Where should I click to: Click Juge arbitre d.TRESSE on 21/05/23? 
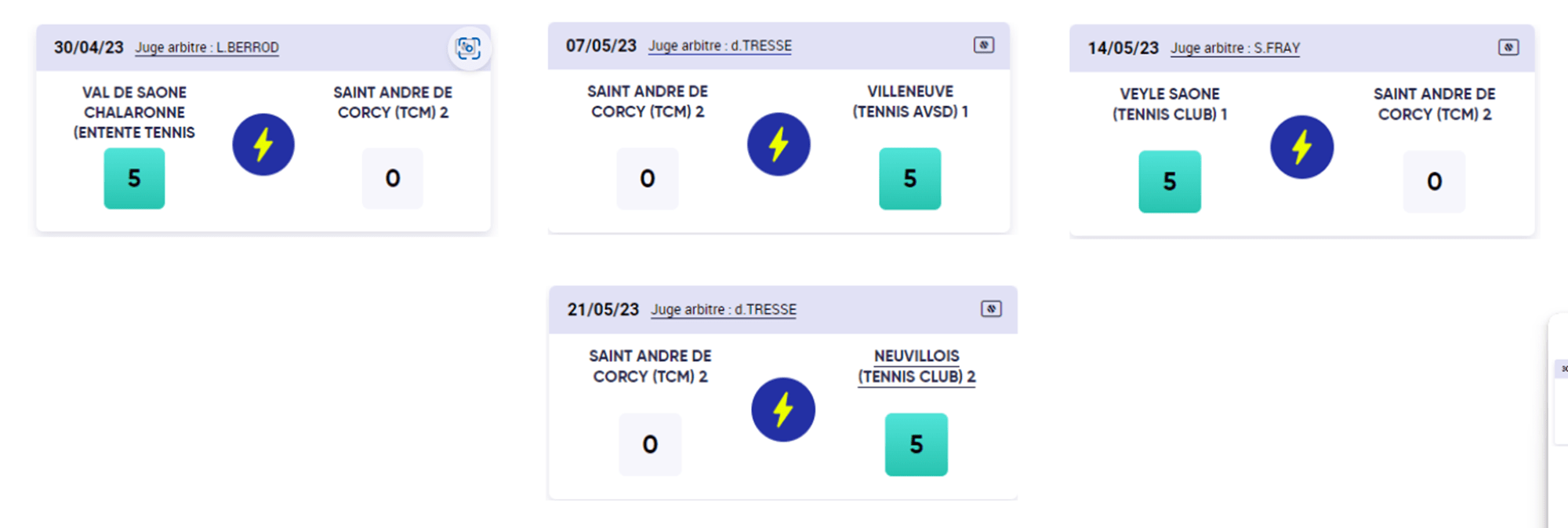[x=723, y=310]
